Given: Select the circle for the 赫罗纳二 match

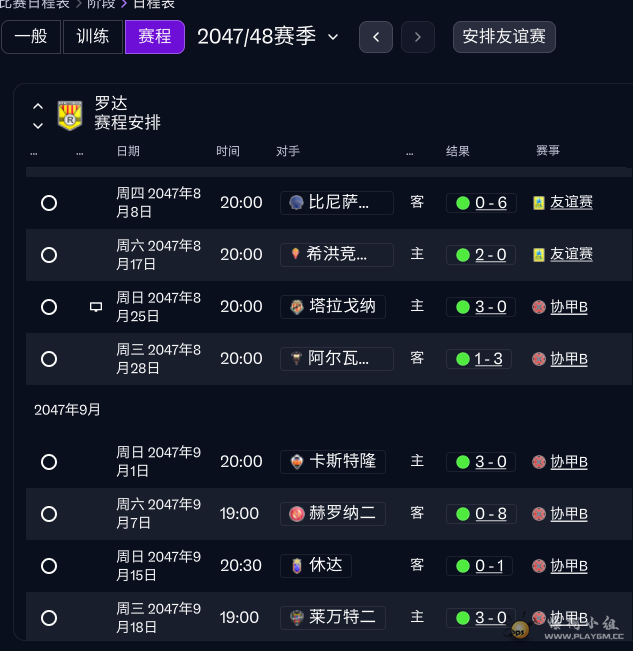Looking at the screenshot, I should click(x=49, y=514).
